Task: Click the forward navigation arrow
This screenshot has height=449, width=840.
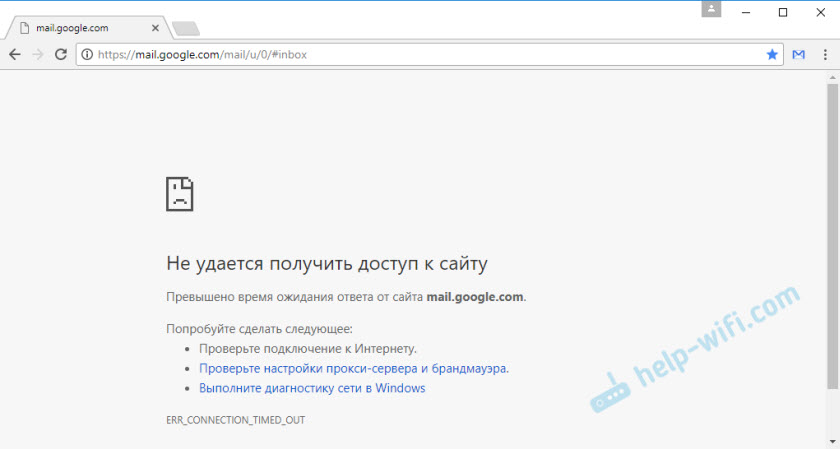Action: coord(38,54)
